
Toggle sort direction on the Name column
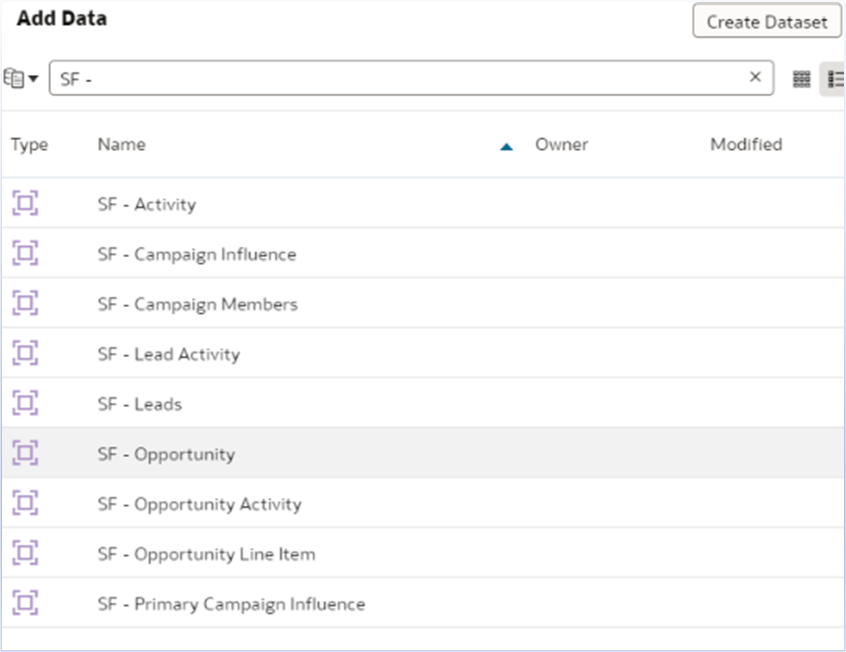508,144
